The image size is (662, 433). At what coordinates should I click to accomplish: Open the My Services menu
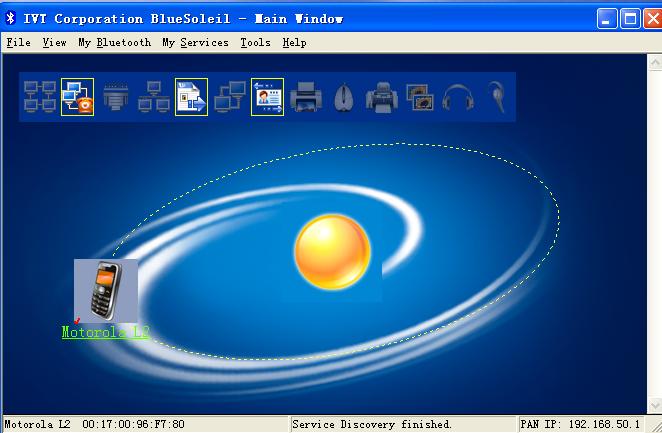(195, 43)
